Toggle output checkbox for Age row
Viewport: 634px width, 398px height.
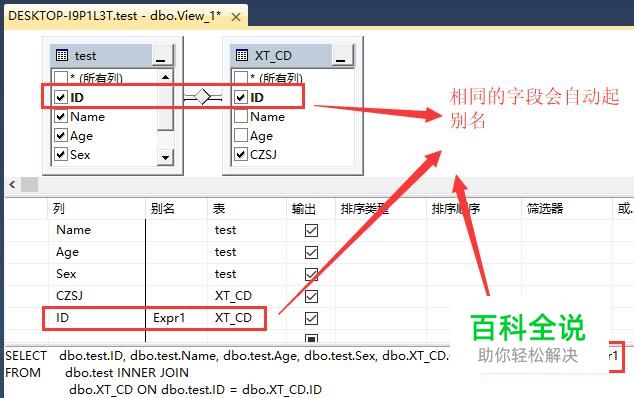point(311,252)
